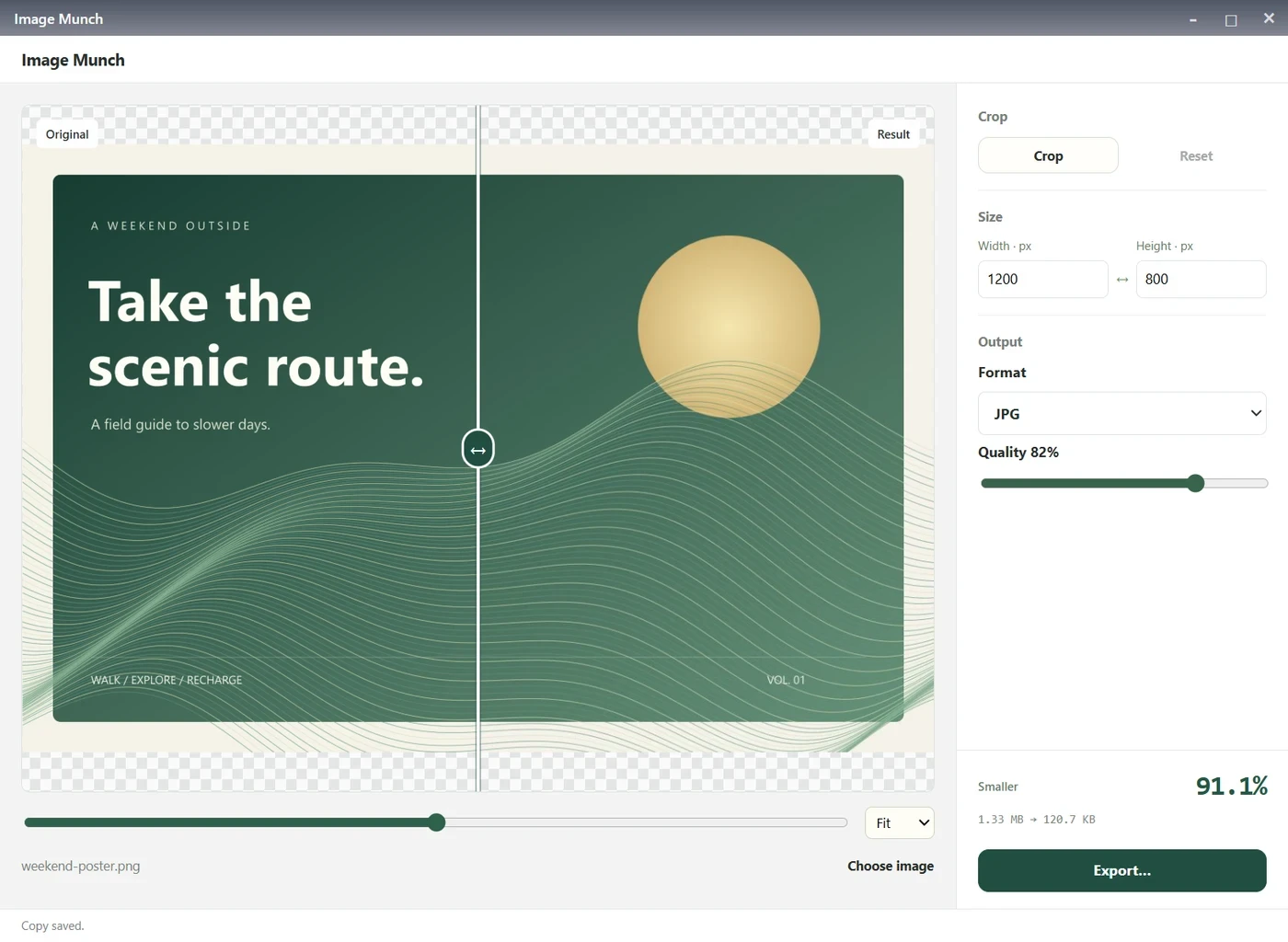Click the 91.1% smaller value

coord(1231,786)
